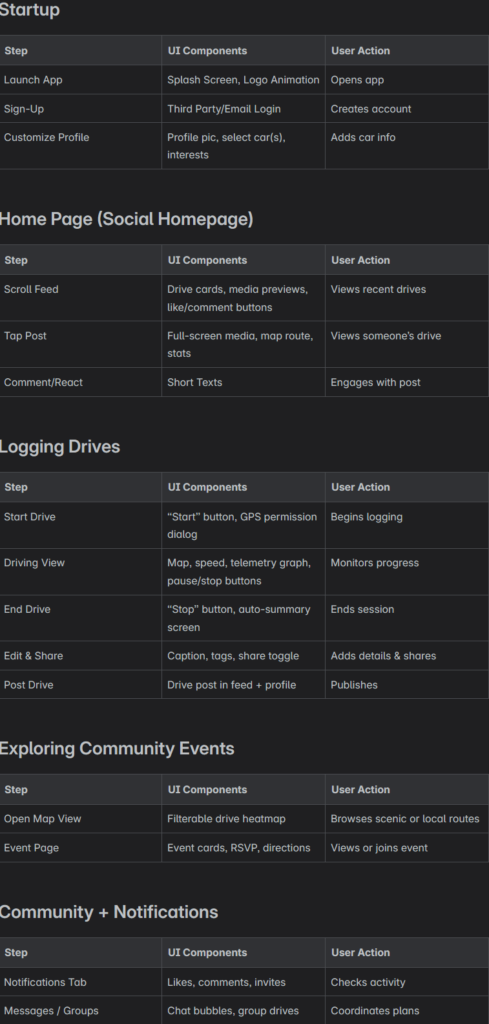Select the Launch App step cell

80,80
